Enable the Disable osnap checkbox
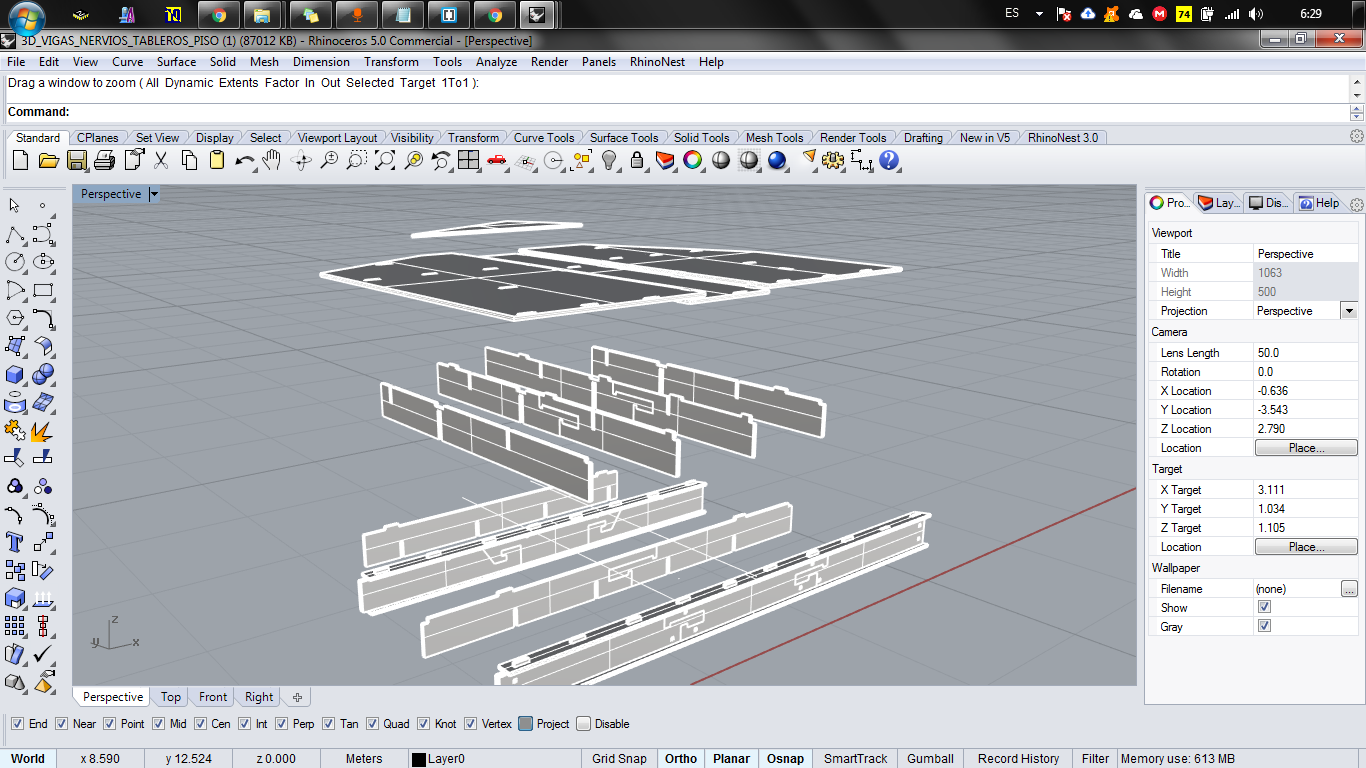Screen dimensions: 1366x768 [x=584, y=724]
